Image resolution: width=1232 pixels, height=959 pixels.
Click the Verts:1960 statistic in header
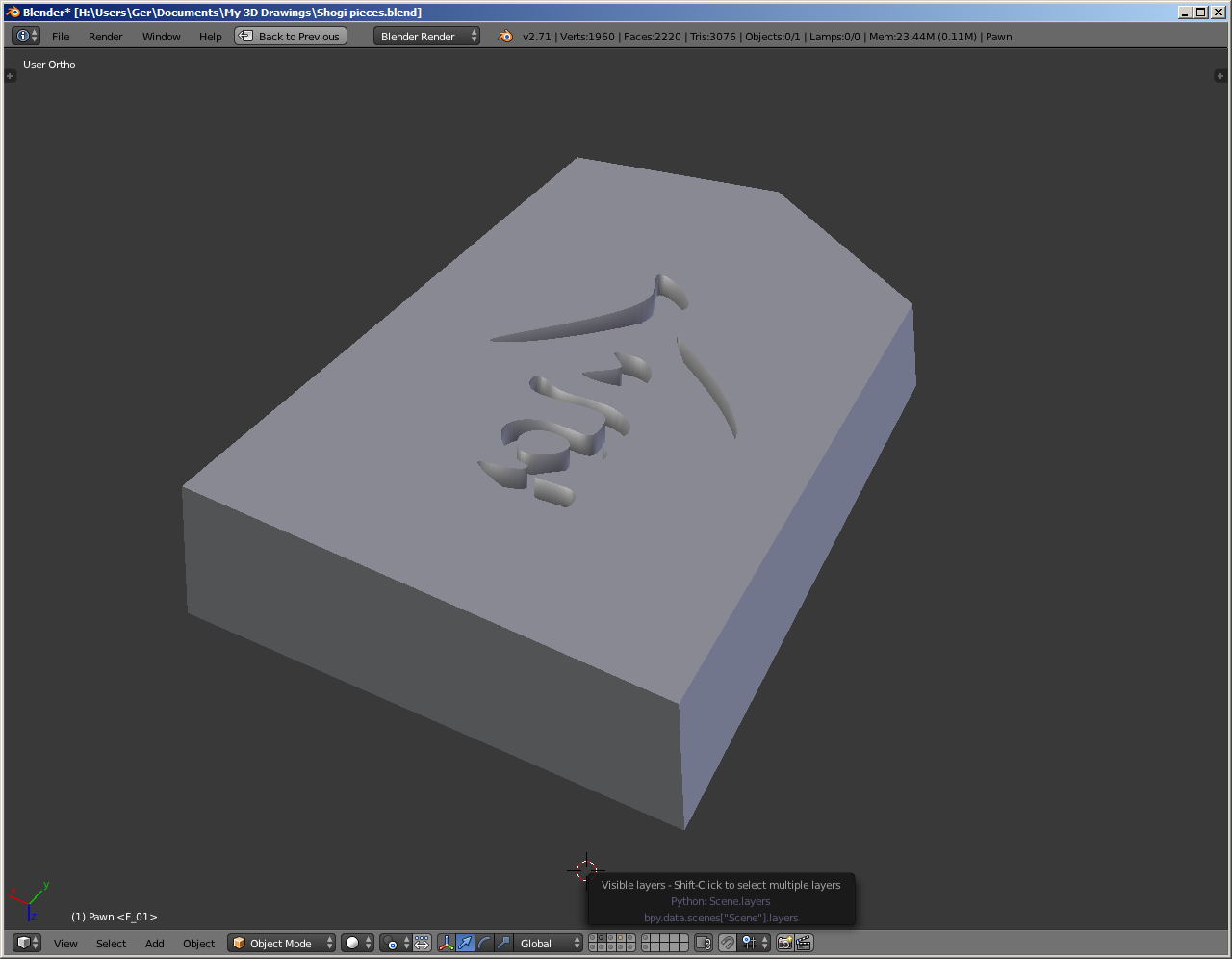(587, 37)
